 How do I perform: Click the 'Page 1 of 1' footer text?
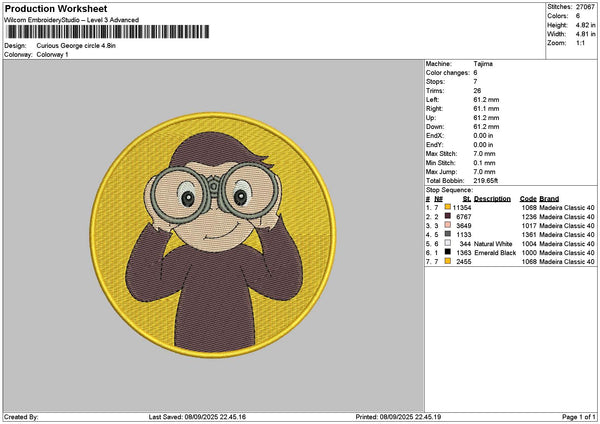coord(579,417)
